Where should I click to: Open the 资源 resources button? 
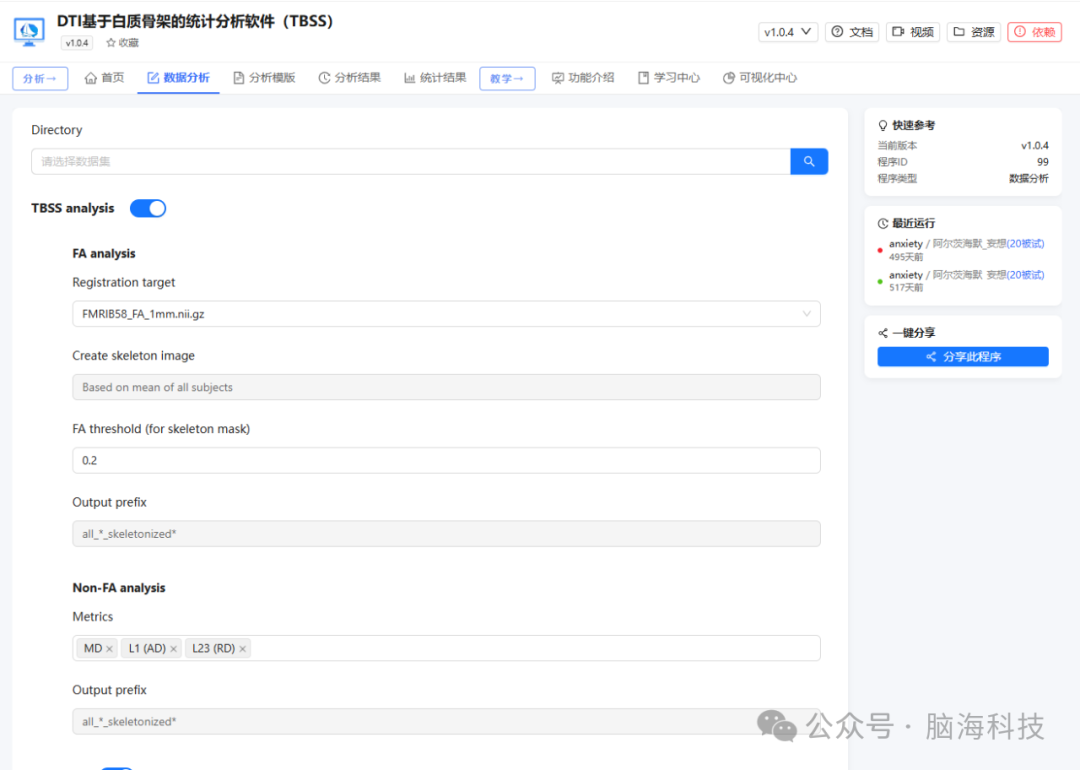coord(973,32)
